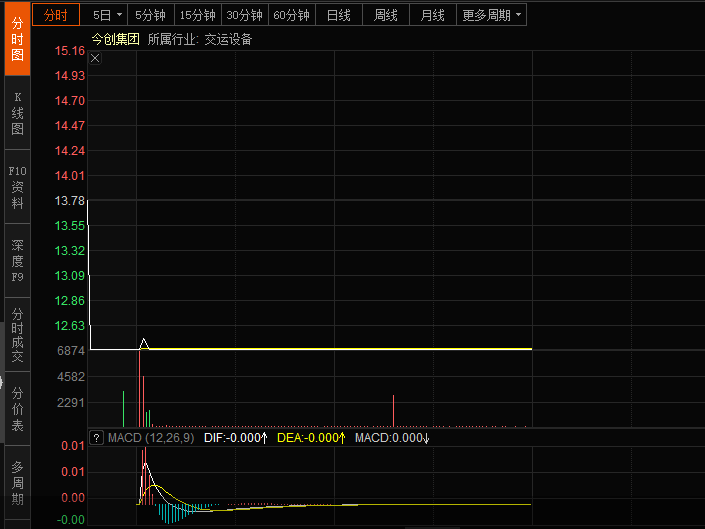
Task: Show the 日线 daily chart
Action: (x=339, y=15)
